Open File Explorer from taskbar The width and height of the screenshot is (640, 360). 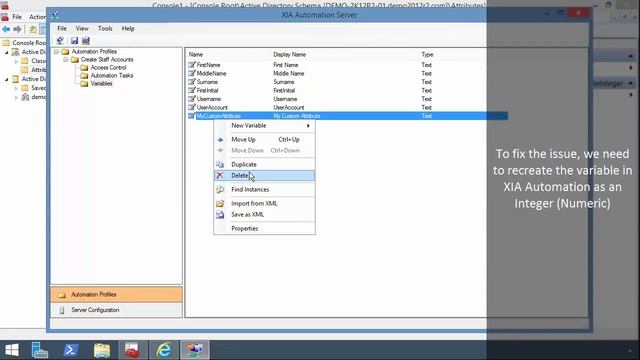click(x=102, y=350)
